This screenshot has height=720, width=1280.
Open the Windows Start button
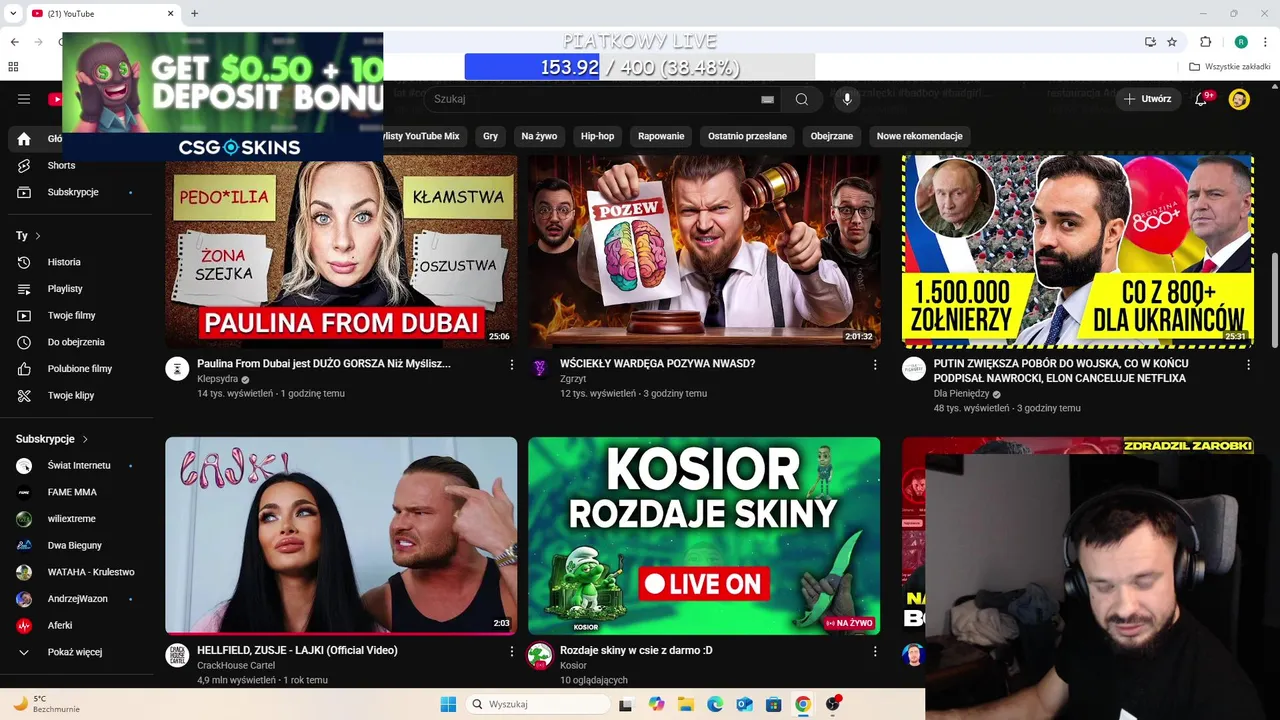pos(448,704)
